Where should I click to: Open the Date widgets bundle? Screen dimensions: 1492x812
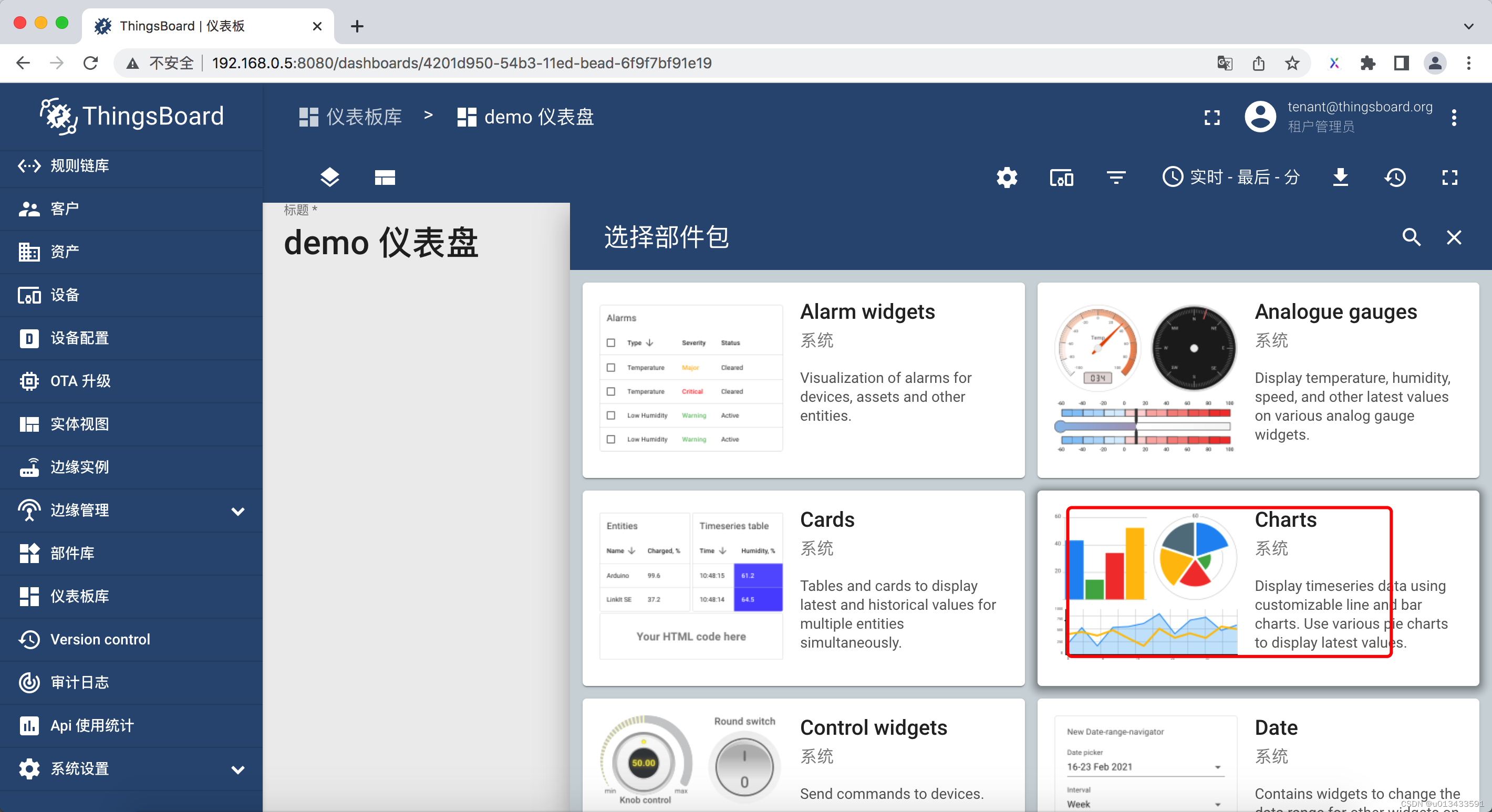(1258, 755)
